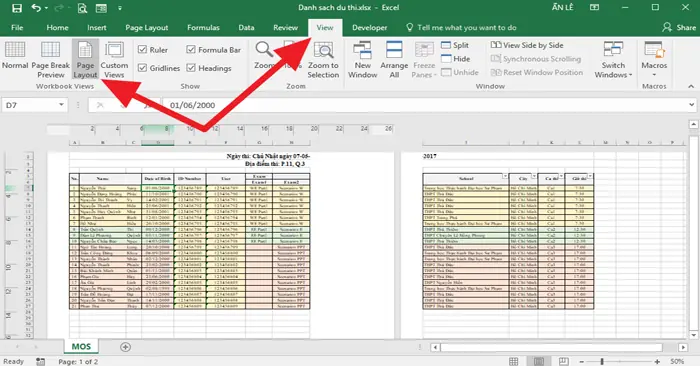Switch to Page Layout ribbon tab
The image size is (700, 366).
point(147,28)
